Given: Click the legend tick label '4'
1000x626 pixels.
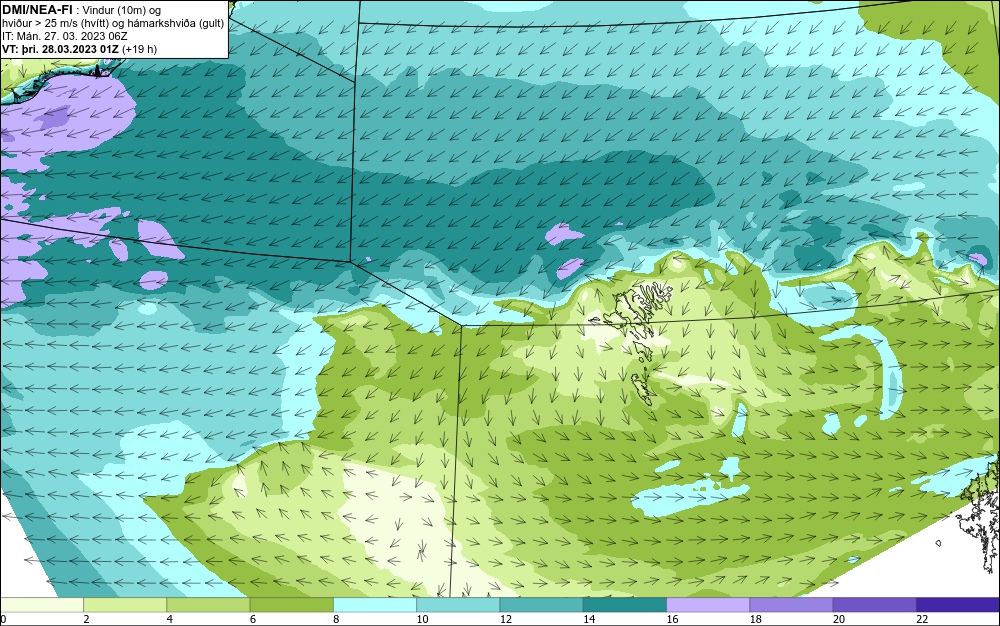Looking at the screenshot, I should click(170, 619).
